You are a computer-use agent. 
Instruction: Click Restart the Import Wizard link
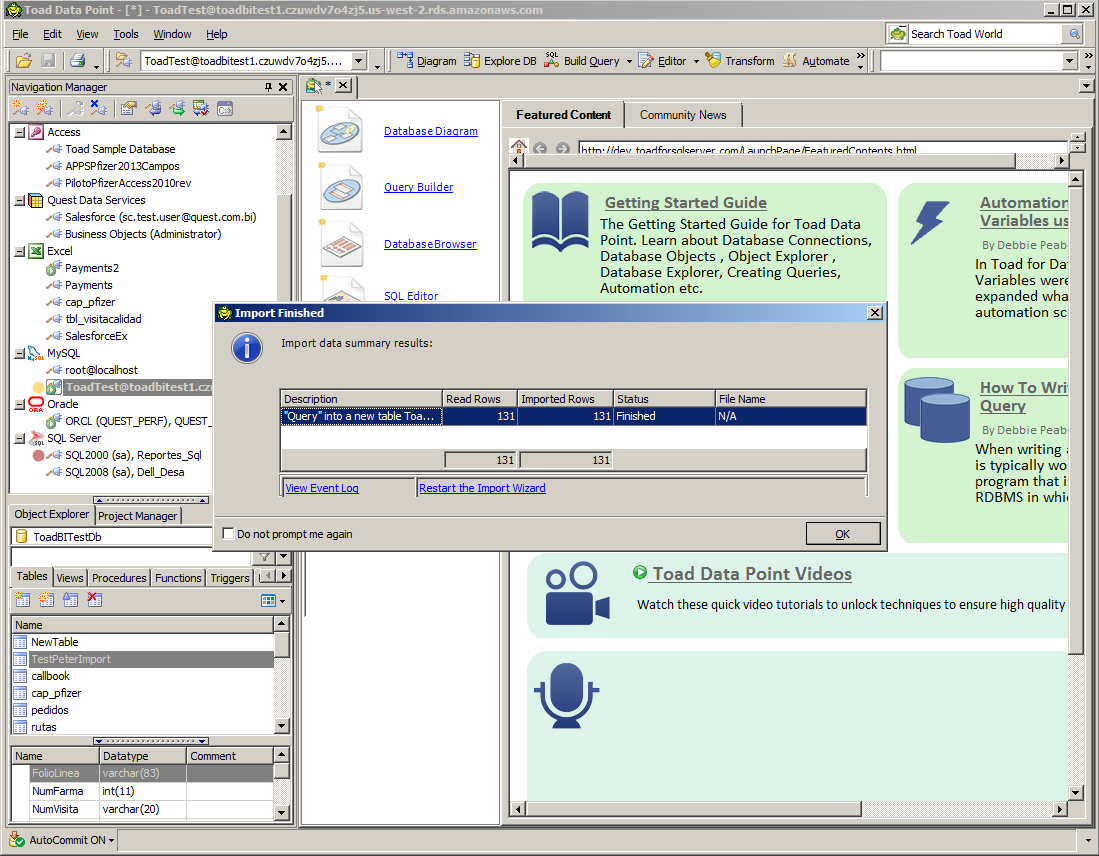point(482,488)
